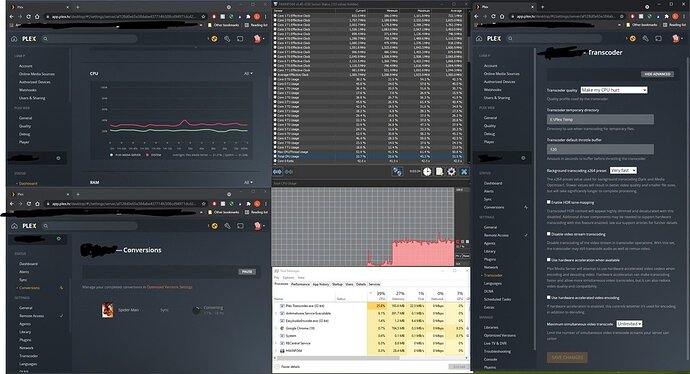690x374 pixels.
Task: Click back arrow in CPU dashboard browser window
Action: [x=12, y=16]
